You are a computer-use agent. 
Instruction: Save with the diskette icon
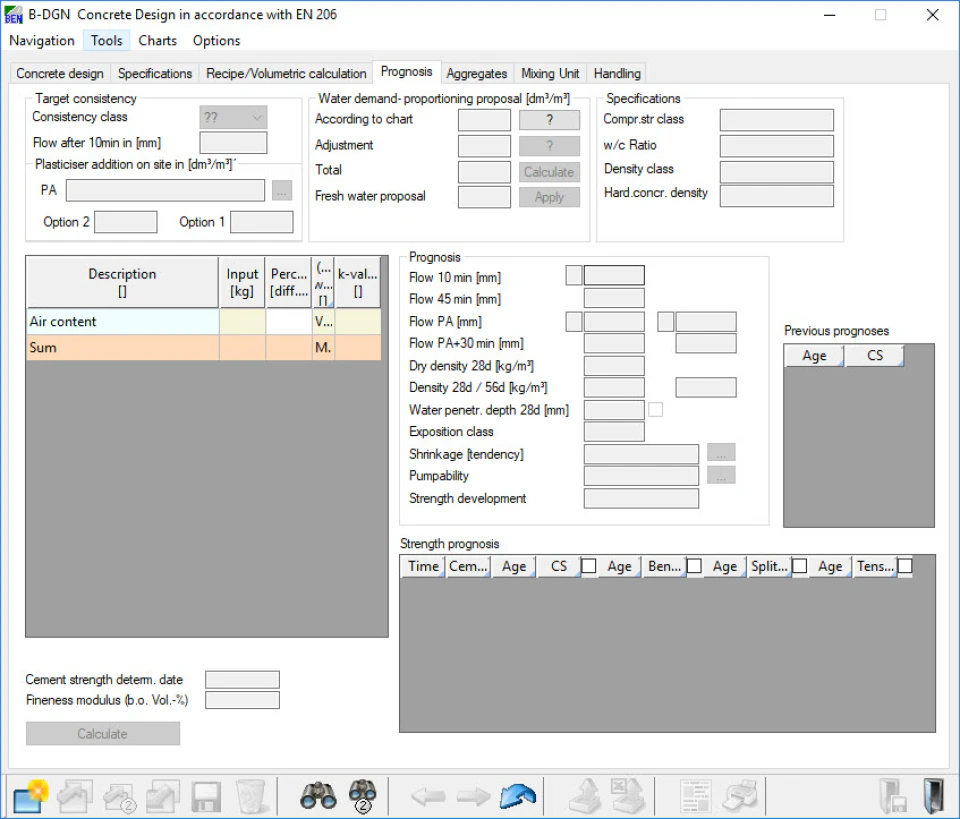pyautogui.click(x=206, y=796)
